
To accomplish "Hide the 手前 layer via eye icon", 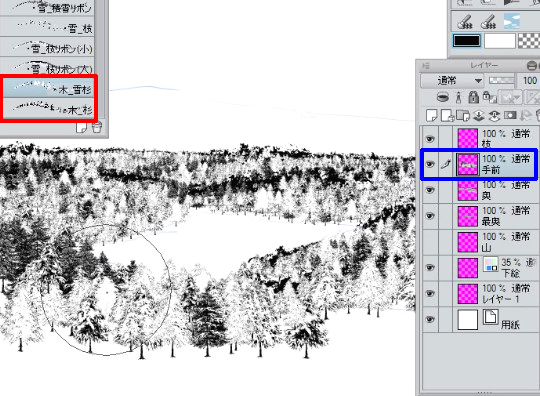I will tap(429, 164).
